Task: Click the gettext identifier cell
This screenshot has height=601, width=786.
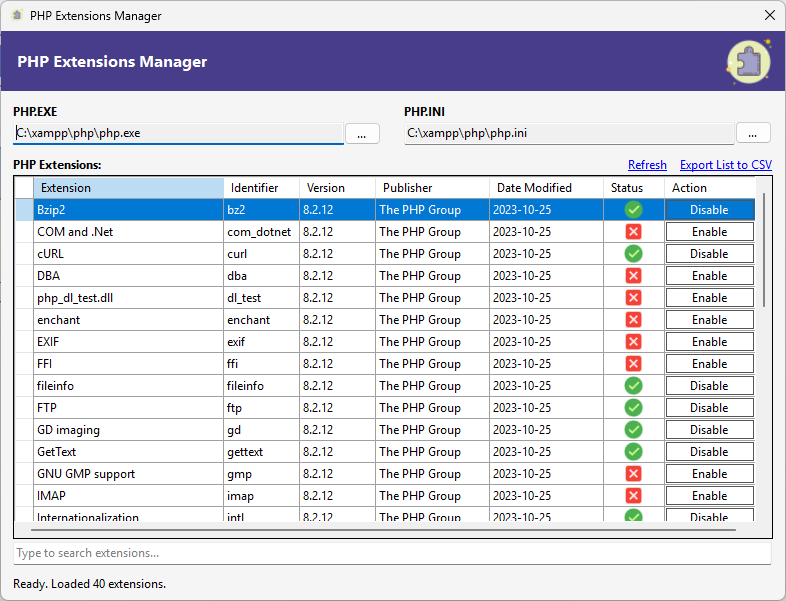Action: (261, 452)
